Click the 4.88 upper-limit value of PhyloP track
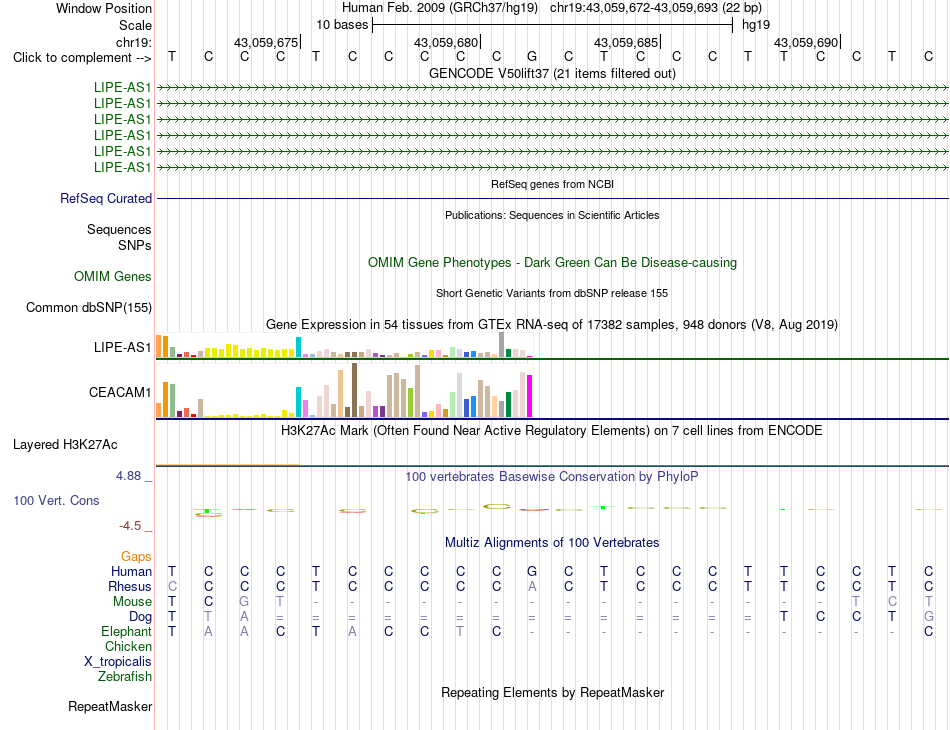 (128, 476)
